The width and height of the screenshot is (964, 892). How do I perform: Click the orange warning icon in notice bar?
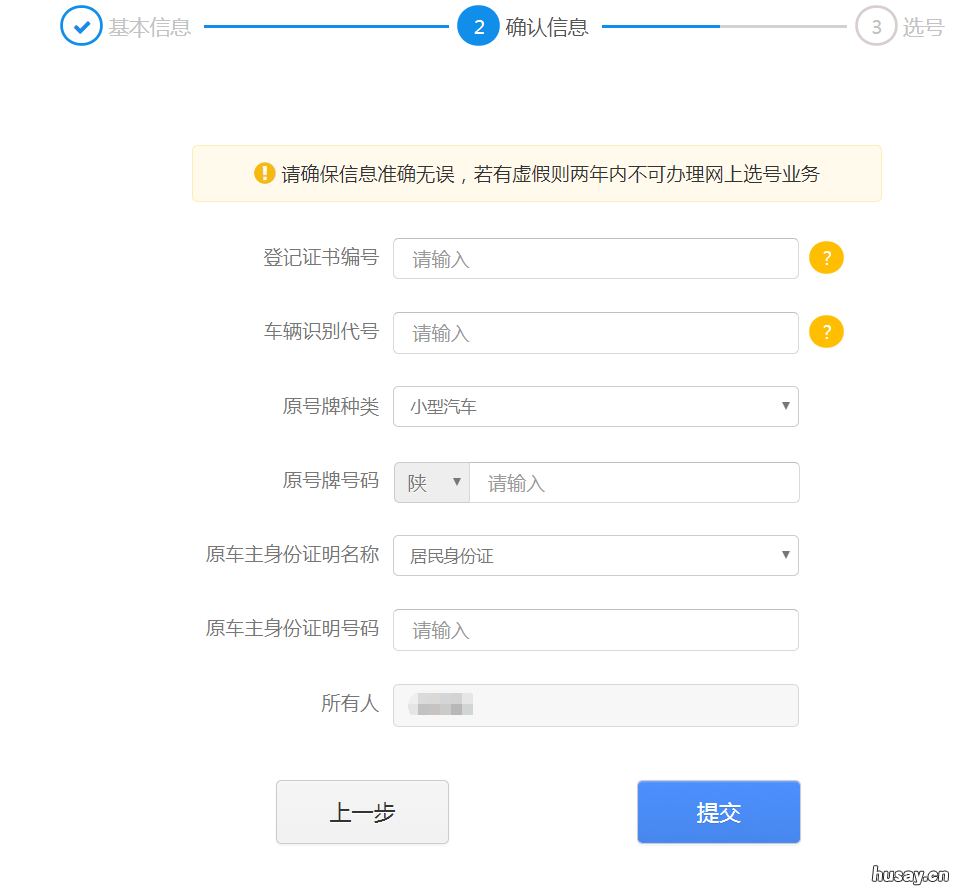[x=263, y=173]
